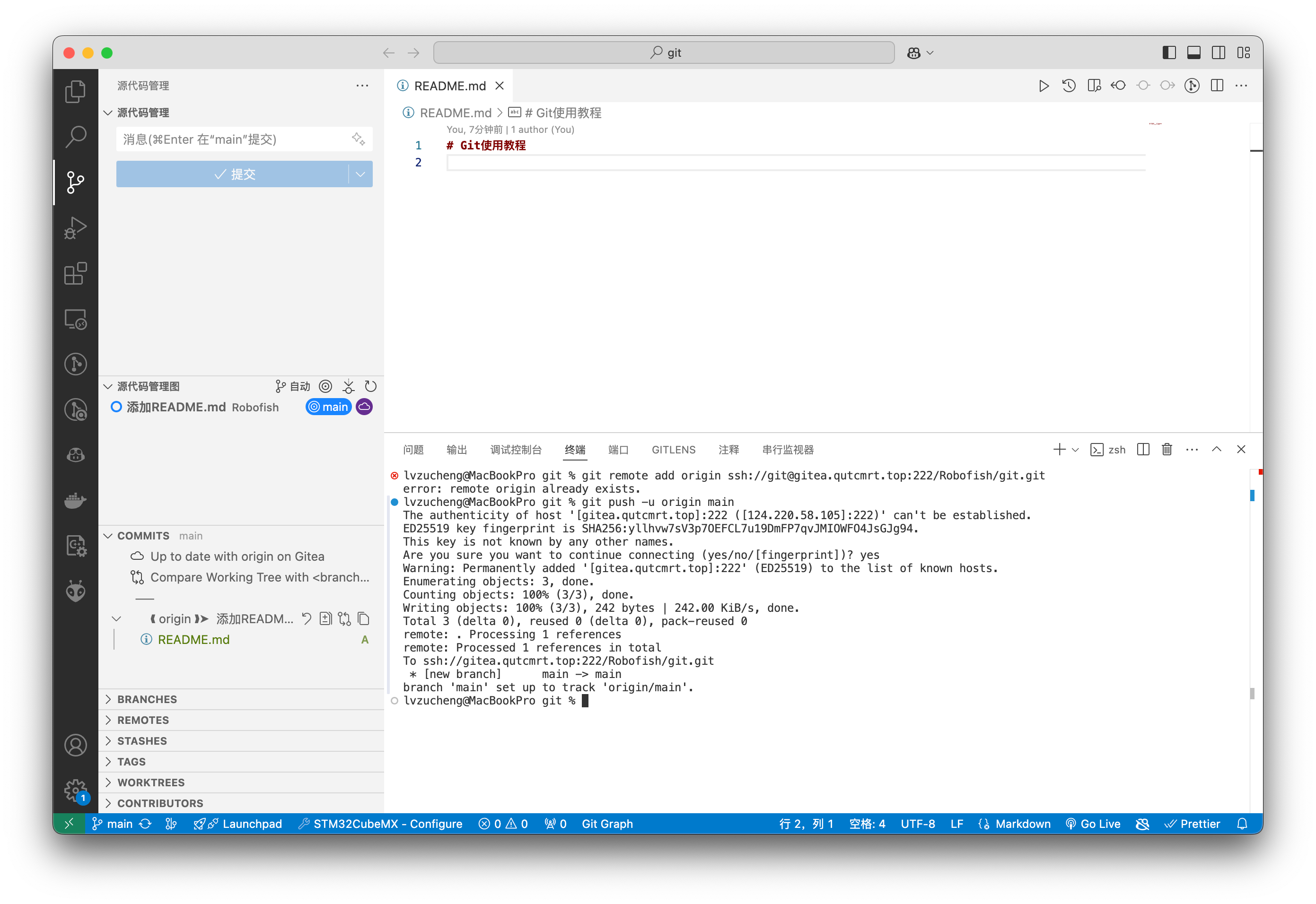Open Run and Debug view
1316x904 pixels.
pos(75,228)
